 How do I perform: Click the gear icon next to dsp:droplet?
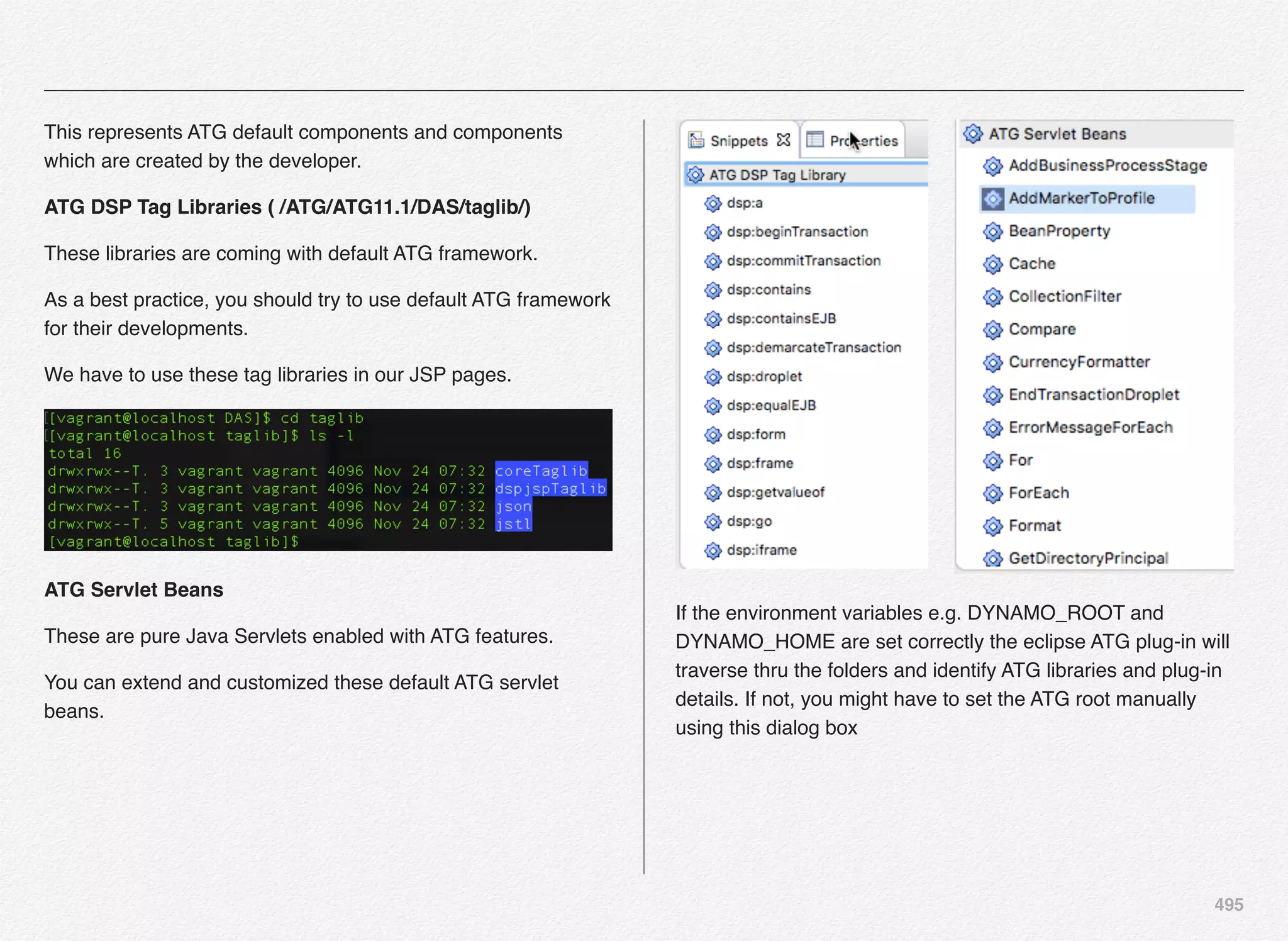pos(713,377)
